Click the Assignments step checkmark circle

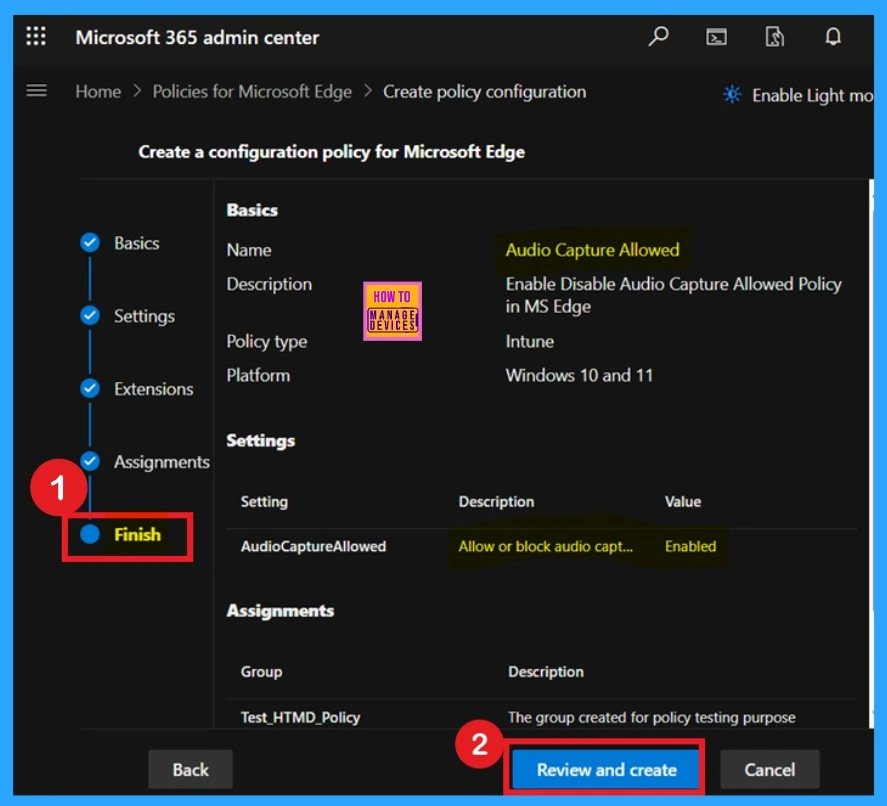[90, 462]
